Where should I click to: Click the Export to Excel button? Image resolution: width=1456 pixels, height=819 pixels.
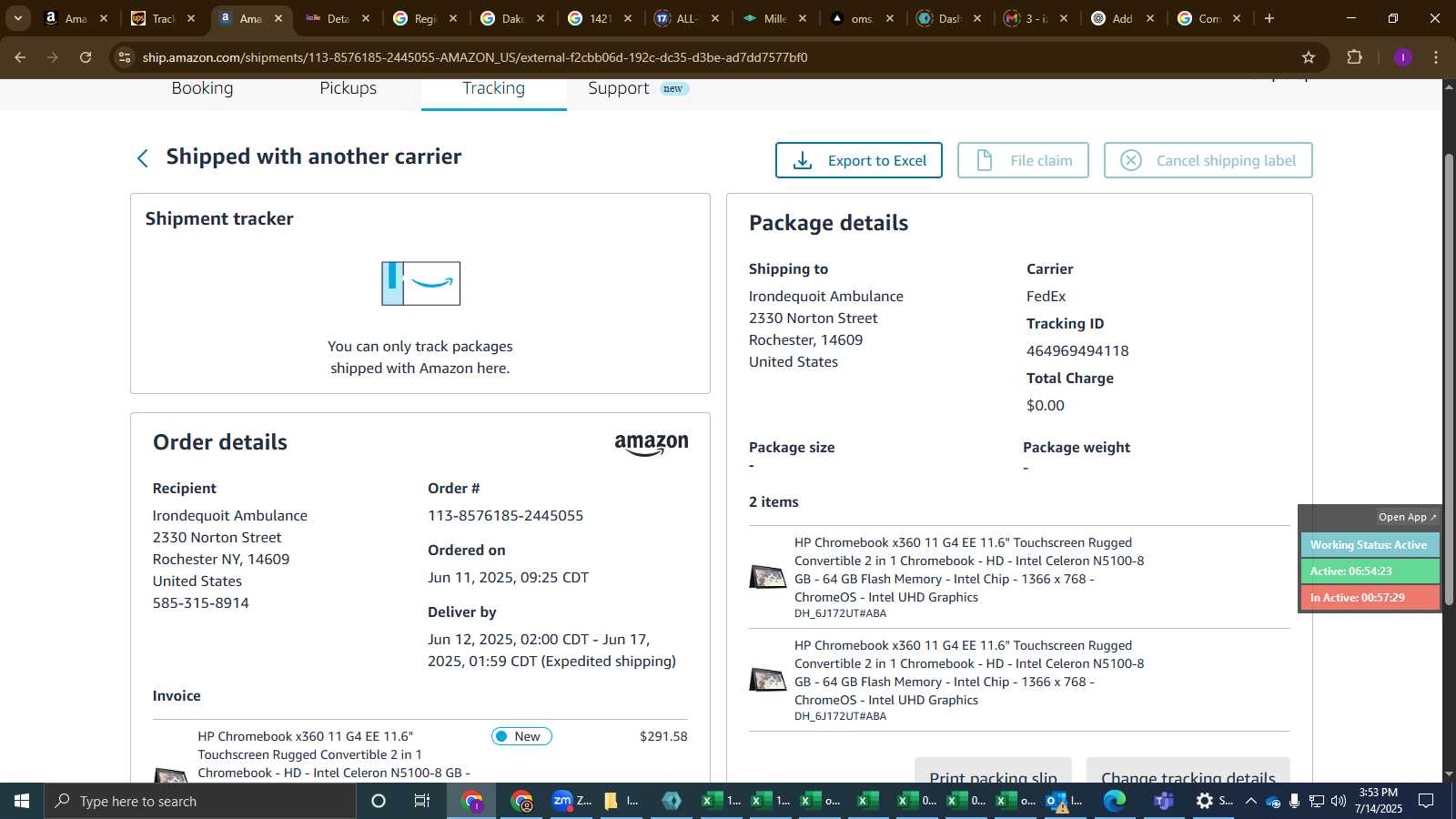coord(858,160)
